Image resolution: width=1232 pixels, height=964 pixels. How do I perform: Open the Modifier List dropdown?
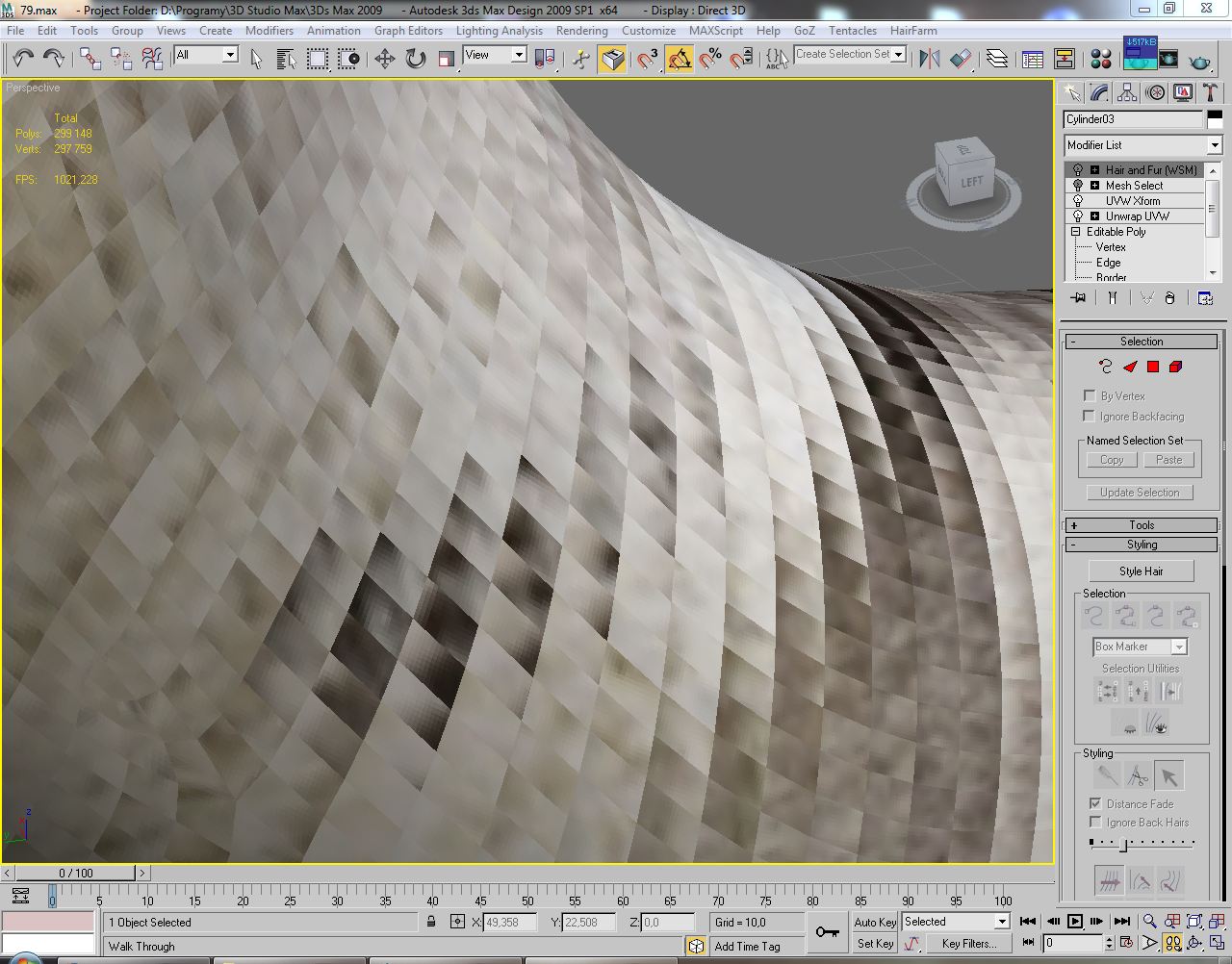coord(1142,145)
